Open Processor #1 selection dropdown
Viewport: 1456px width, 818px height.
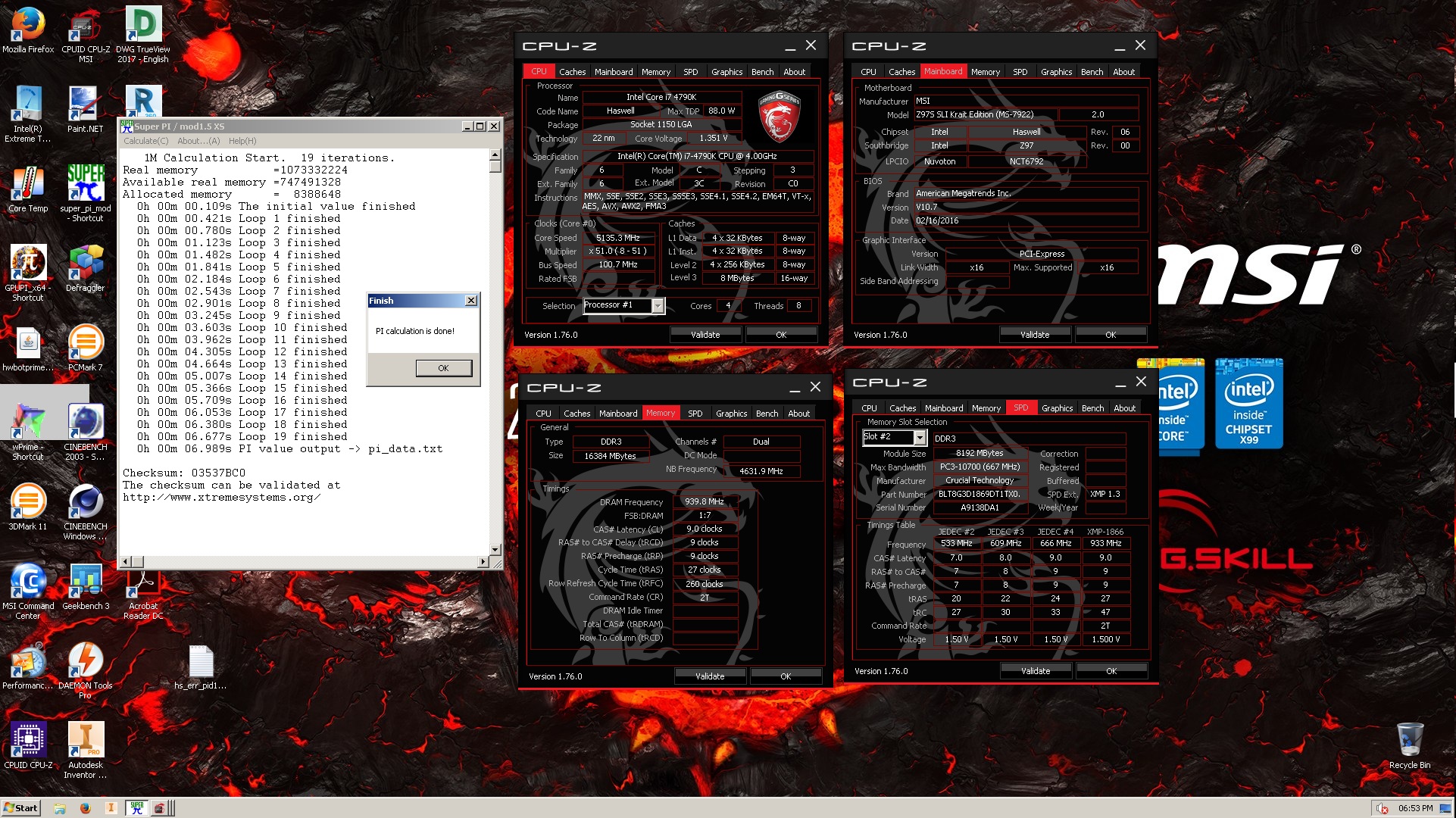658,305
